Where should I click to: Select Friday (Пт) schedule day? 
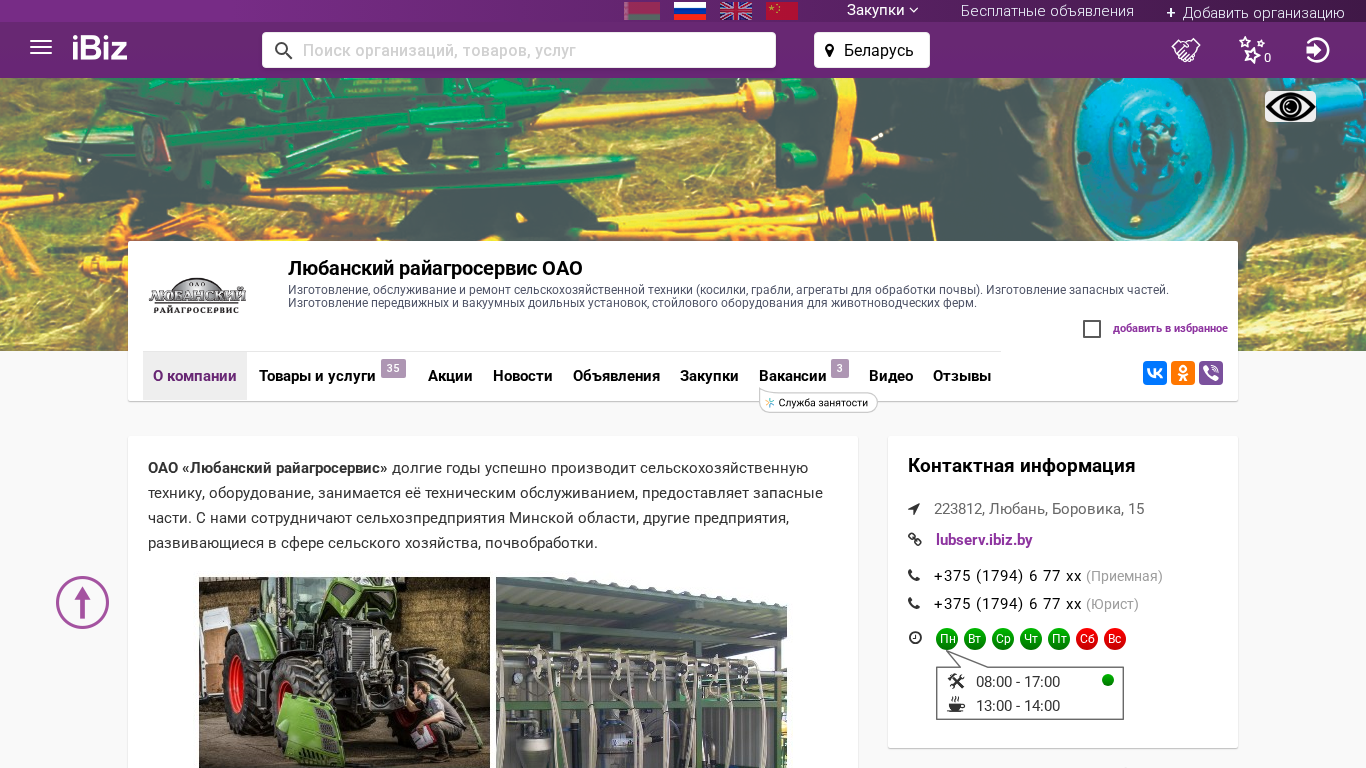[x=1059, y=639]
